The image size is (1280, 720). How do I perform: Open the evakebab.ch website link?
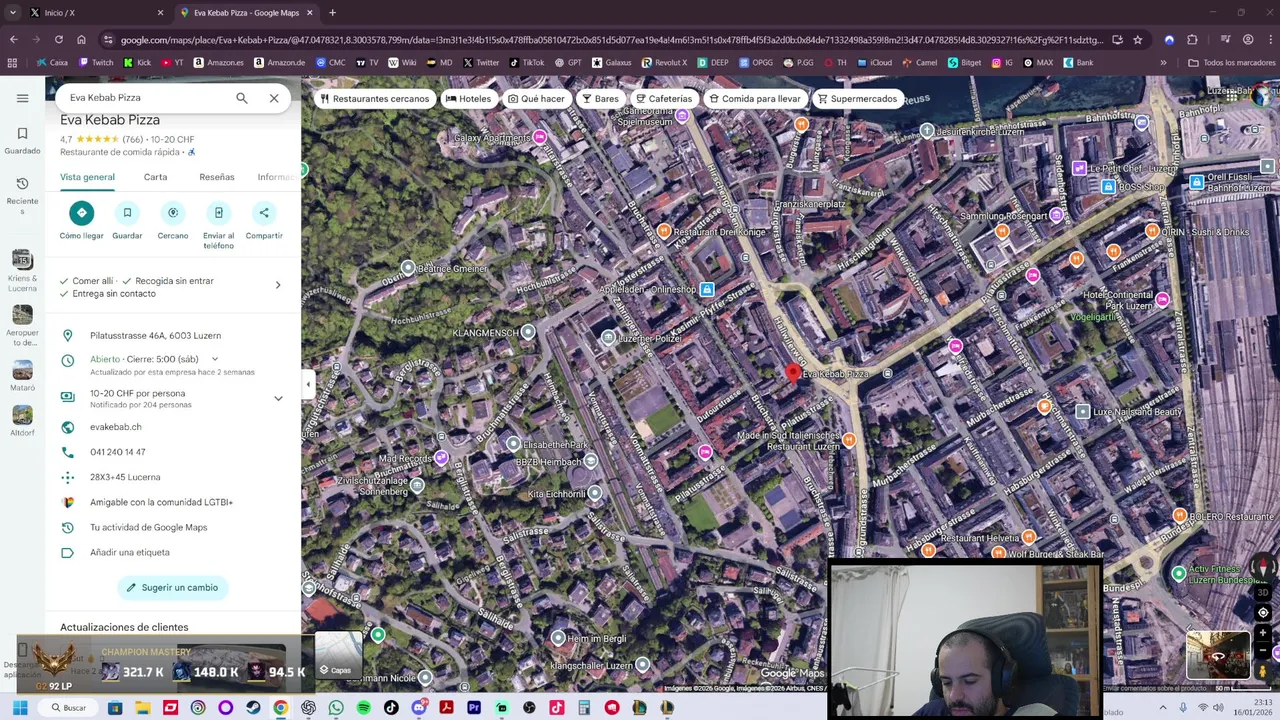click(x=116, y=427)
